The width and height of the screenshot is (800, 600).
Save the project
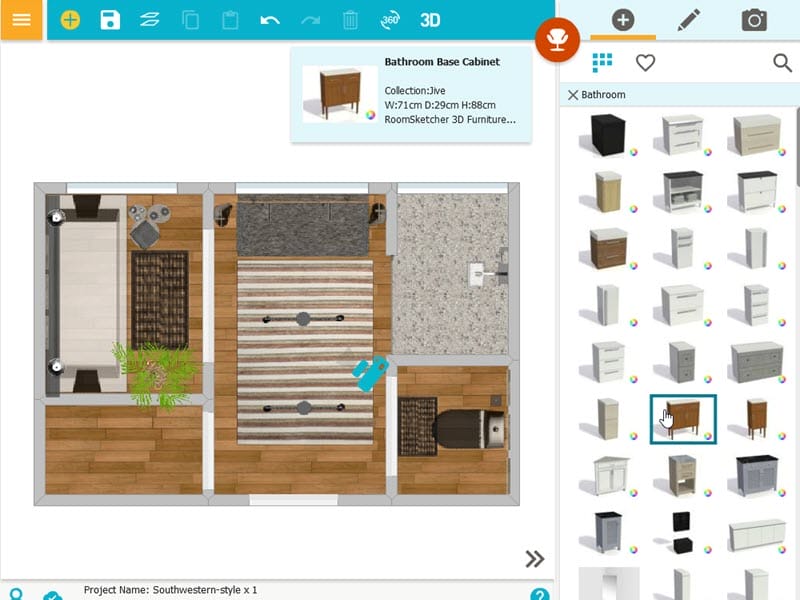(110, 19)
